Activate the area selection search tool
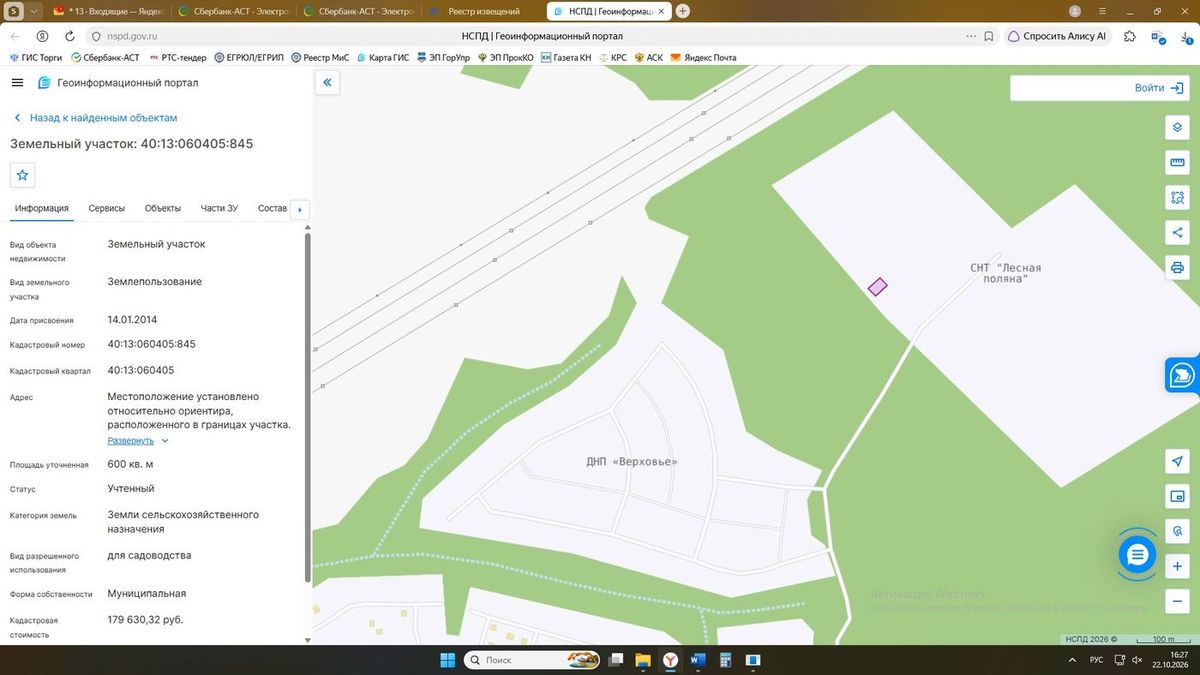Viewport: 1200px width, 675px height. click(x=1177, y=198)
